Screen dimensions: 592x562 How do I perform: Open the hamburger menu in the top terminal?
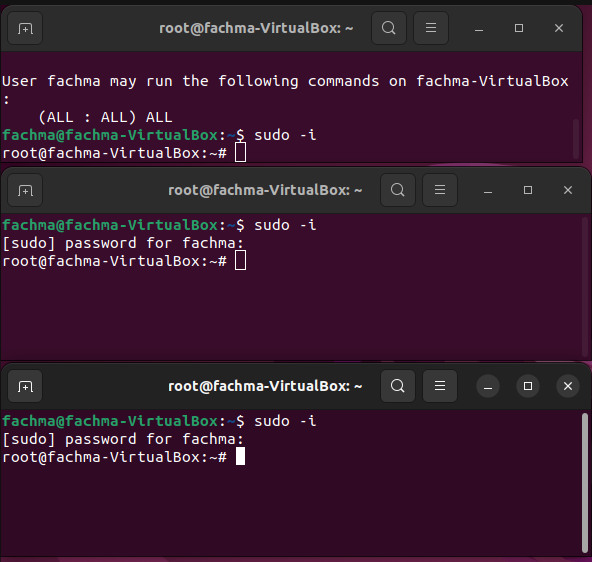point(431,28)
